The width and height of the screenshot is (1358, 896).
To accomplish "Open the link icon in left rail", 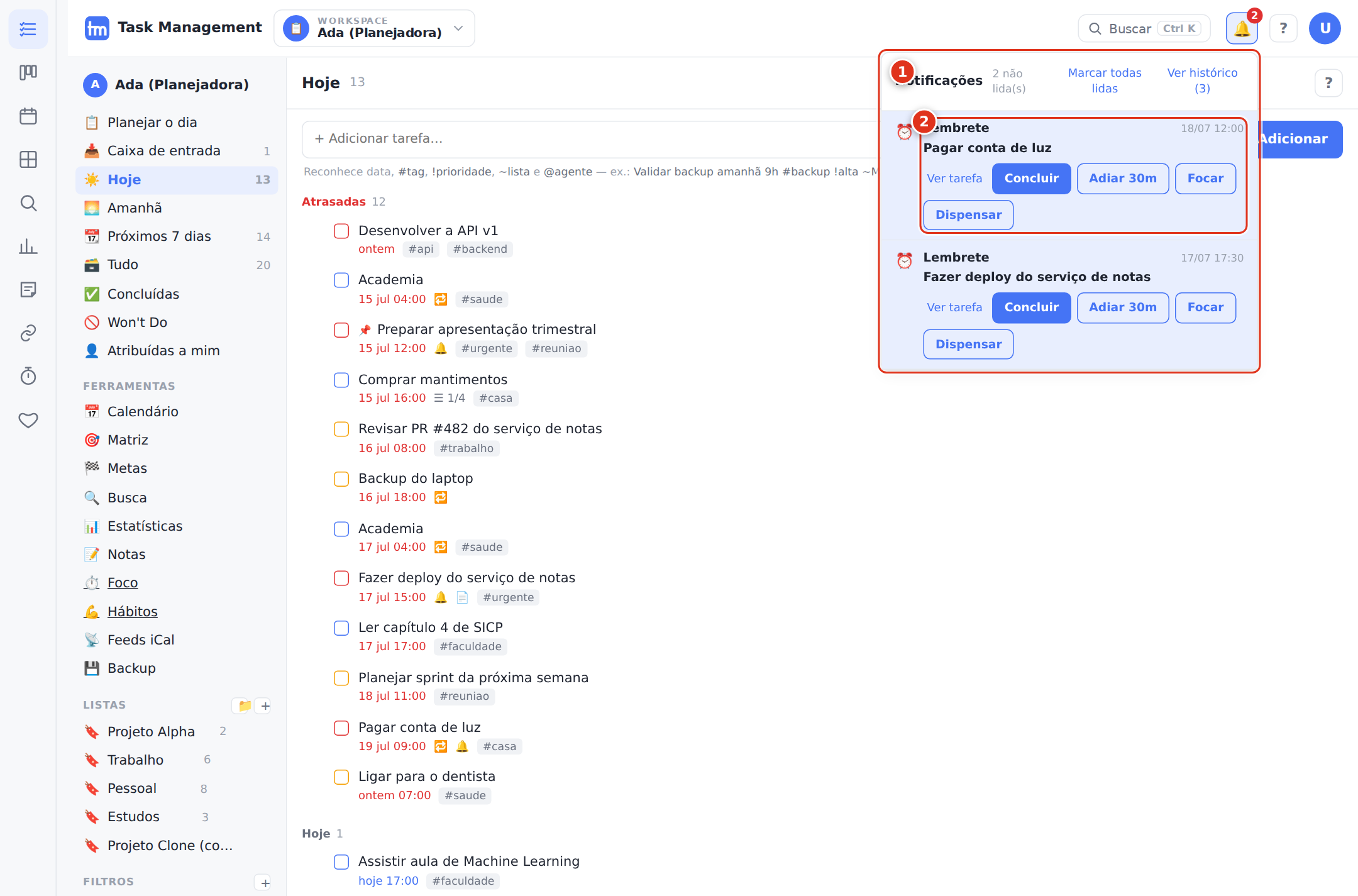I will (x=28, y=333).
